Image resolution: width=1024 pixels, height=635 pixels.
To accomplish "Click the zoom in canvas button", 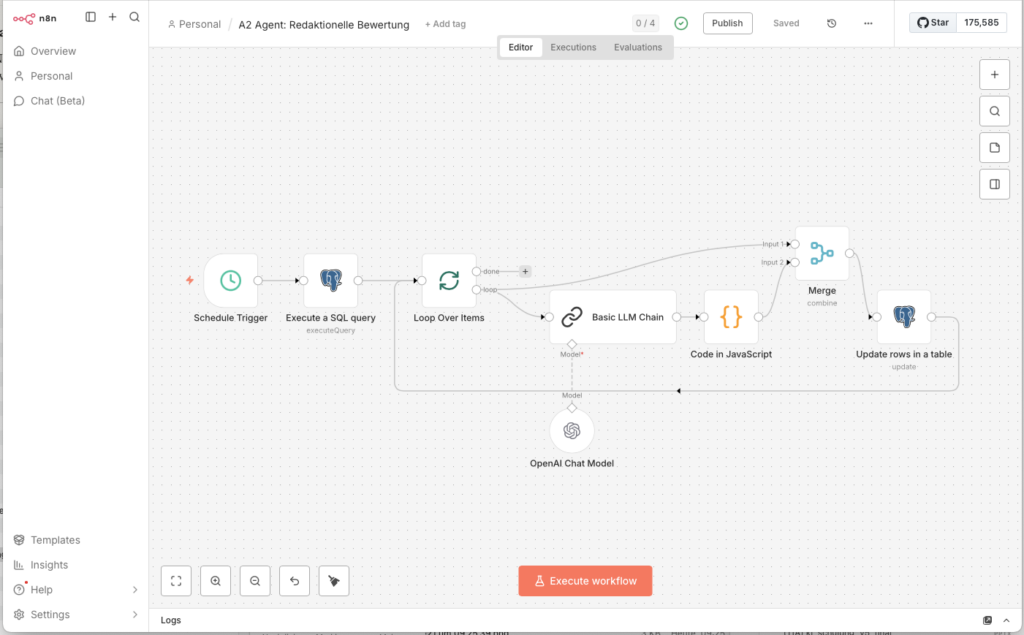I will (215, 580).
